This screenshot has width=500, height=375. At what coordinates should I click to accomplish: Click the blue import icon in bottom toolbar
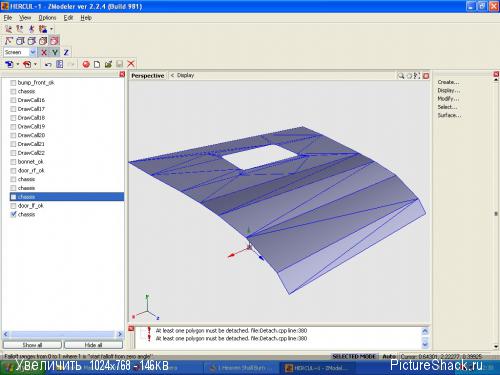point(9,64)
